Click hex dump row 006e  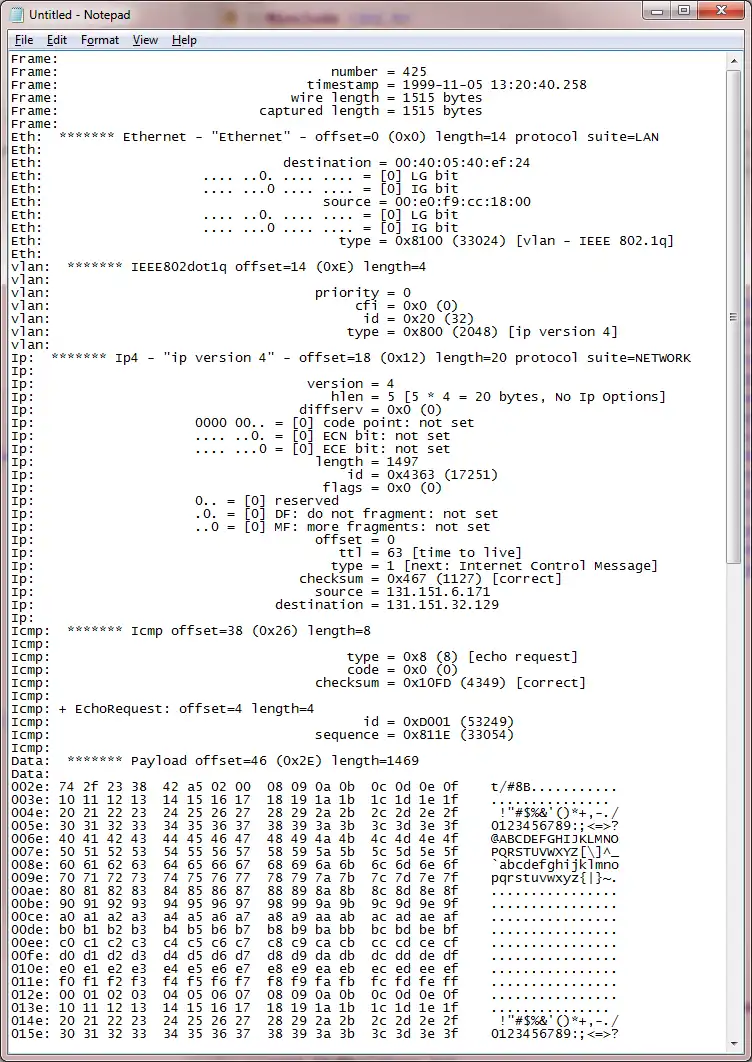(x=315, y=839)
